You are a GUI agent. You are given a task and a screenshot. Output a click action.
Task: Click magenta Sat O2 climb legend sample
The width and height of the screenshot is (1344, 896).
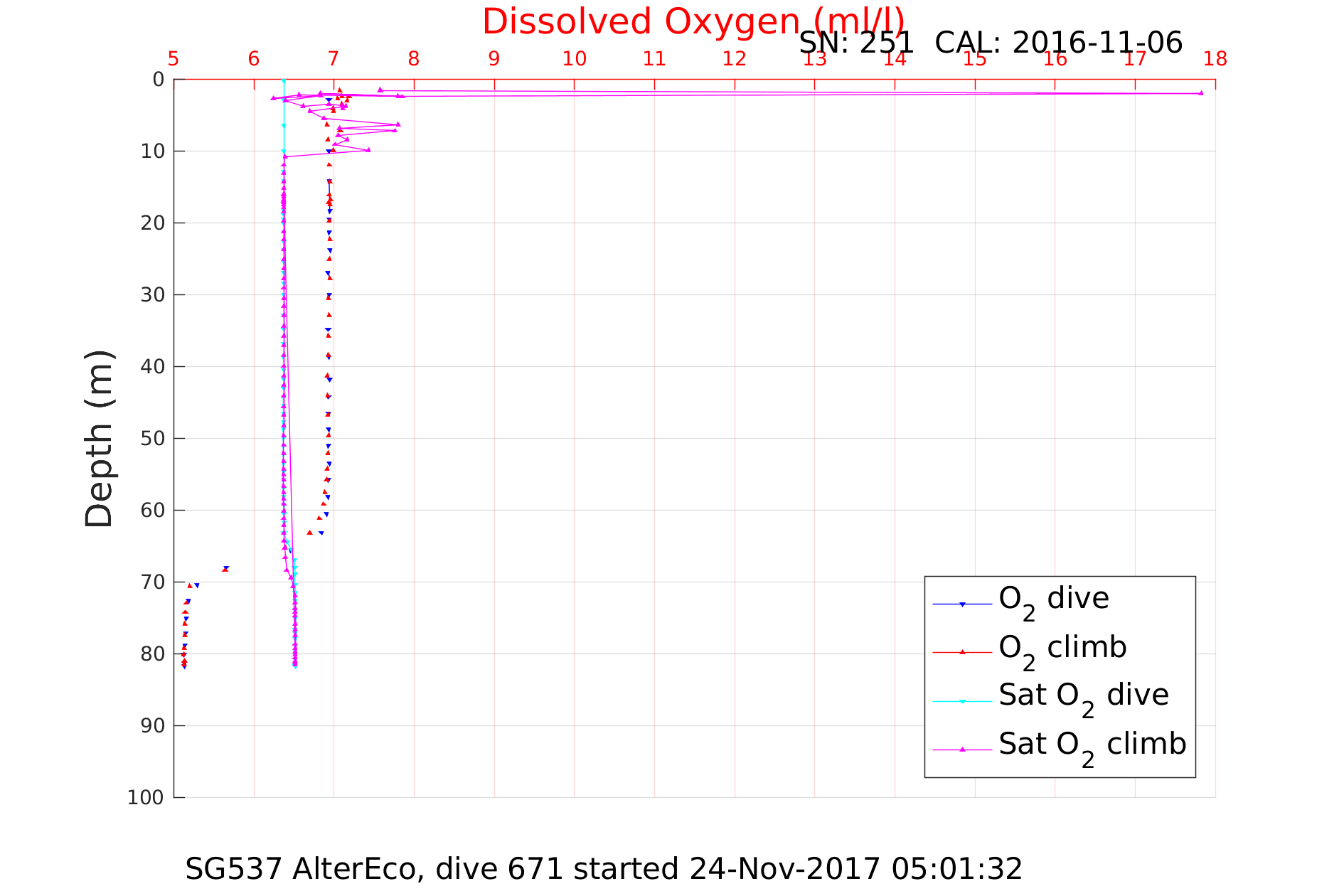pos(962,750)
